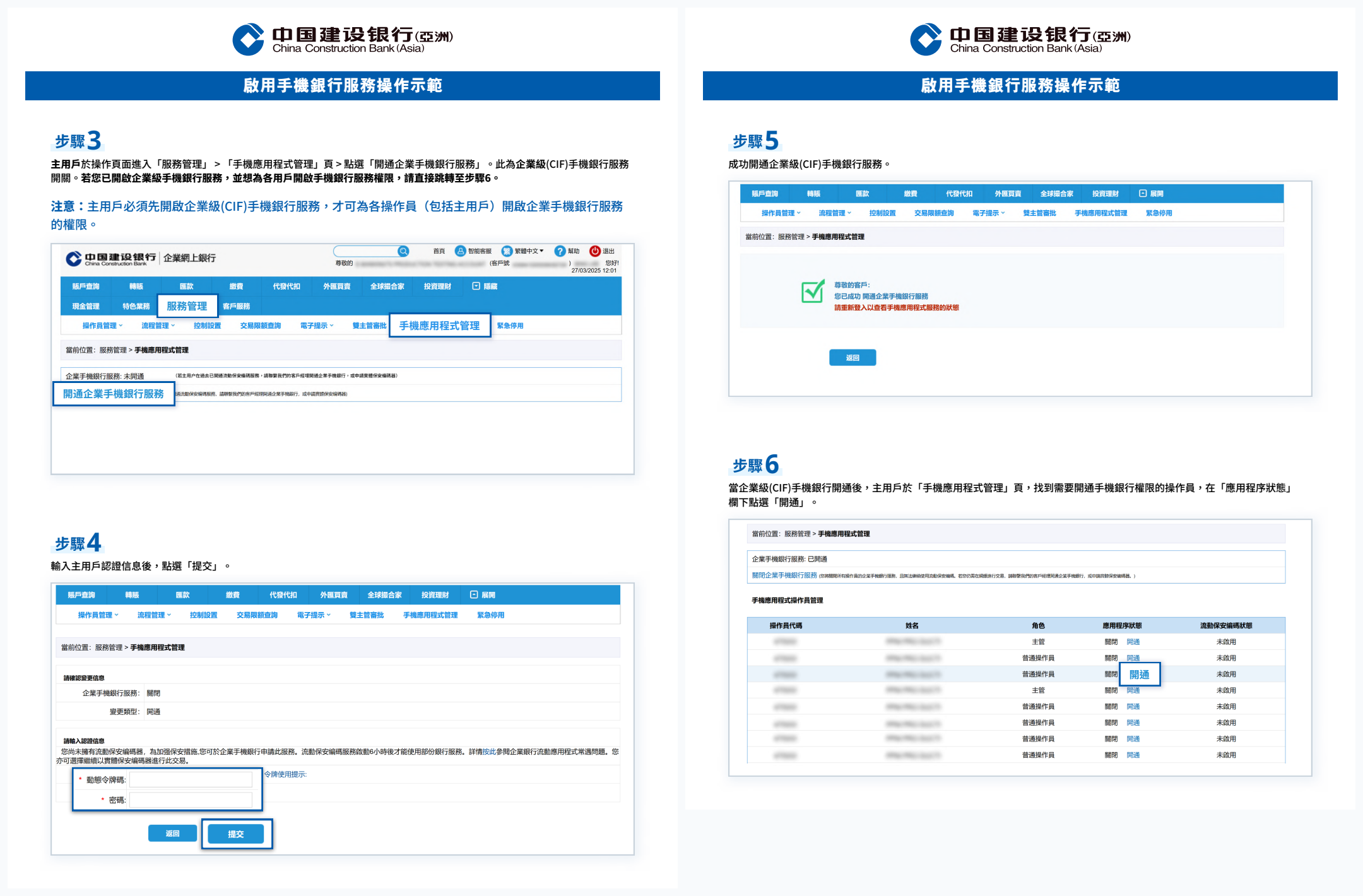Click the 返回 button in step 5
Image resolution: width=1363 pixels, height=896 pixels.
pyautogui.click(x=853, y=358)
